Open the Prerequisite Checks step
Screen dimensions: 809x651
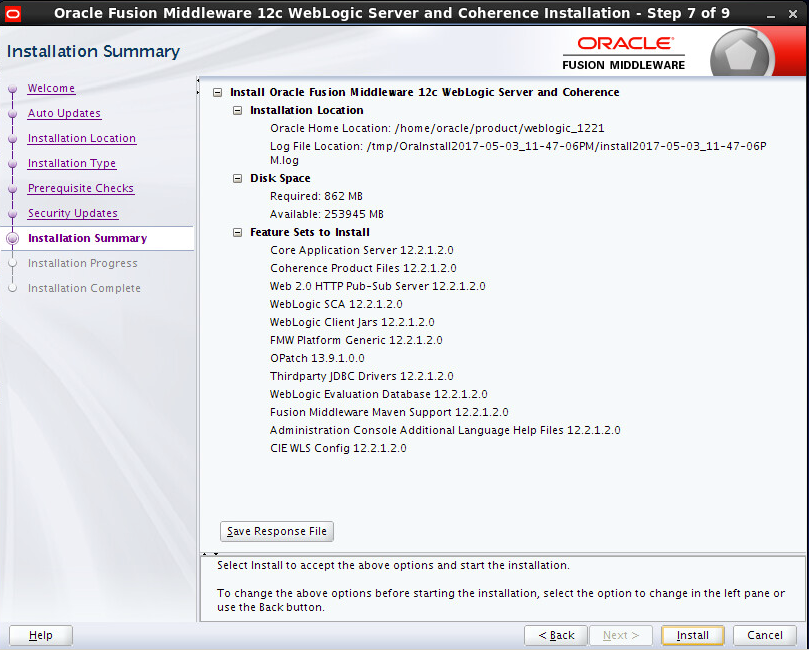(x=81, y=189)
